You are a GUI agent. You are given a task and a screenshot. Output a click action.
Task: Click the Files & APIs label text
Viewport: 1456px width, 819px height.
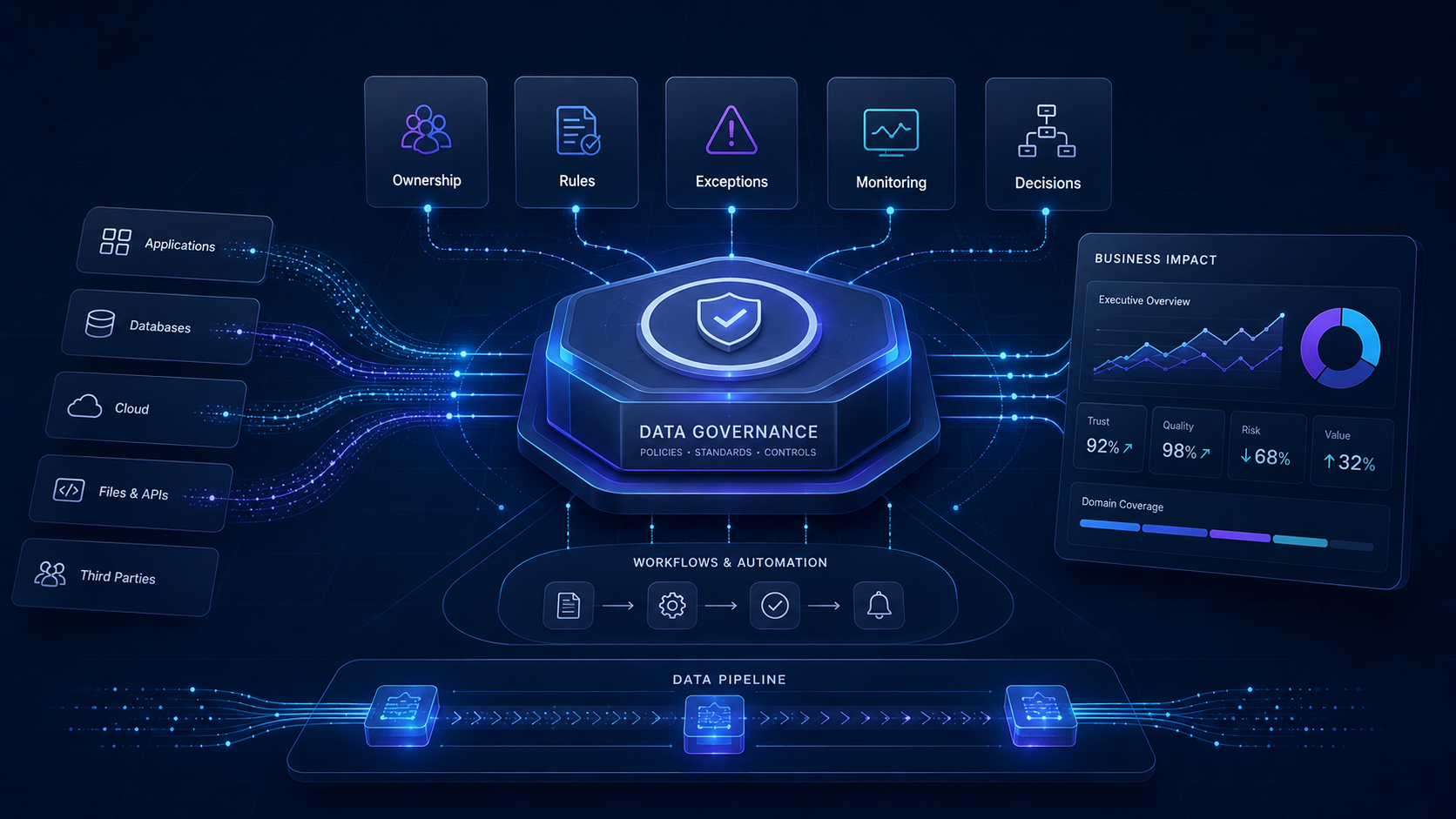[x=133, y=493]
